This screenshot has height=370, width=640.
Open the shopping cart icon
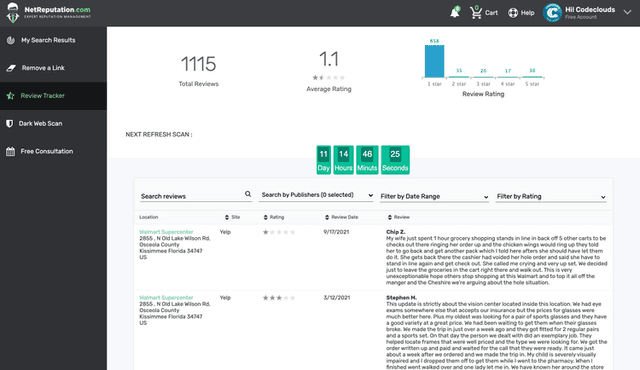476,13
